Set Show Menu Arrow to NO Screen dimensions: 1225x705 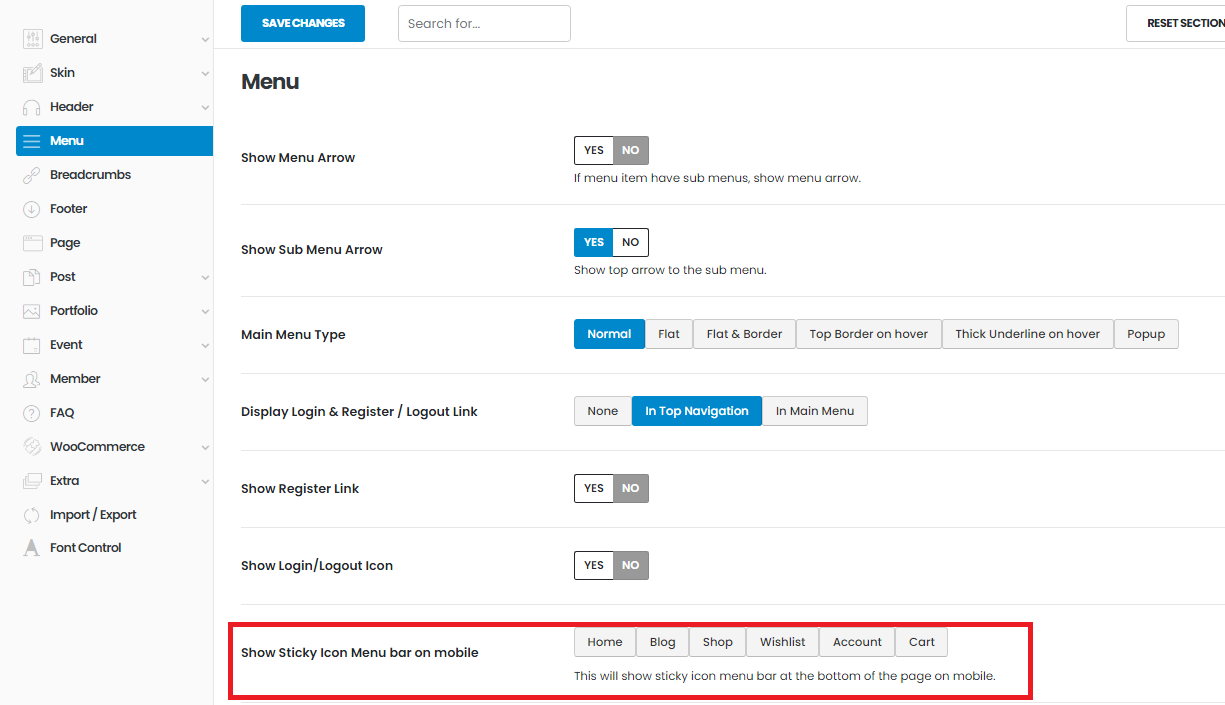[x=631, y=150]
